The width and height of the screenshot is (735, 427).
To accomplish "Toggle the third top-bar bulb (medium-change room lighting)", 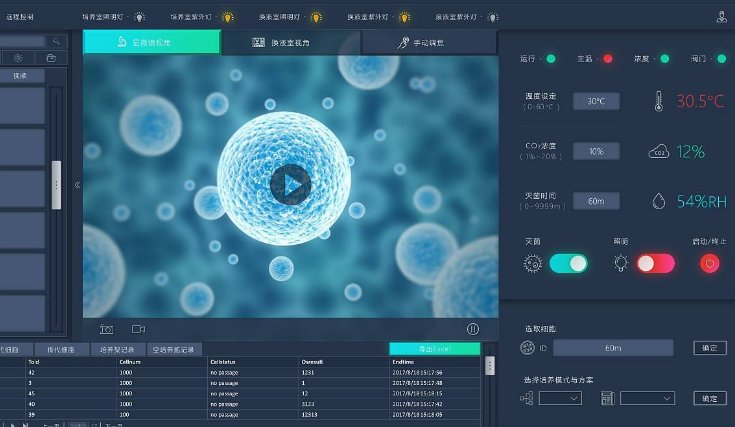I will pyautogui.click(x=316, y=17).
